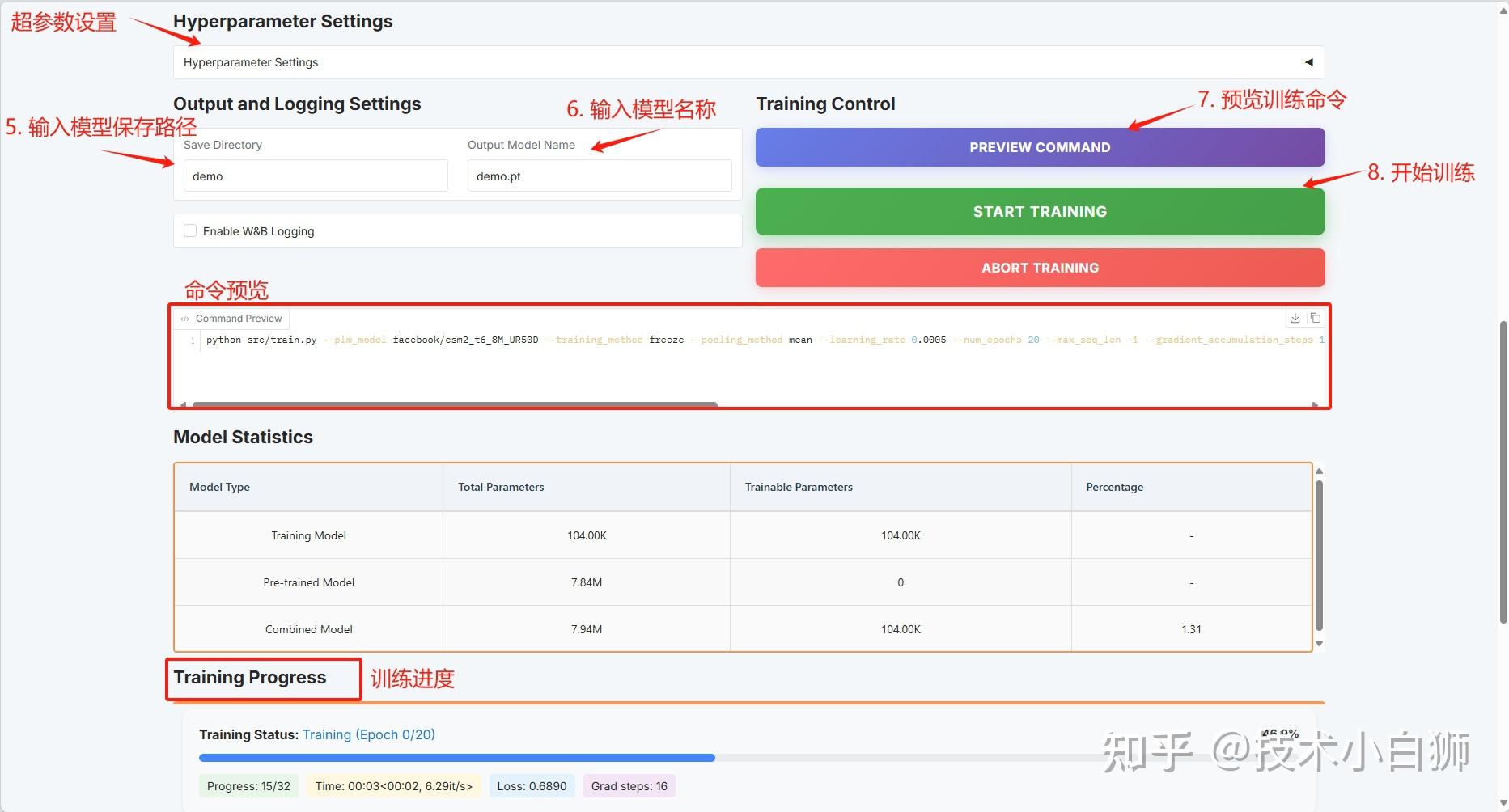Enable W&B Logging
Image resolution: width=1509 pixels, height=812 pixels.
[189, 230]
